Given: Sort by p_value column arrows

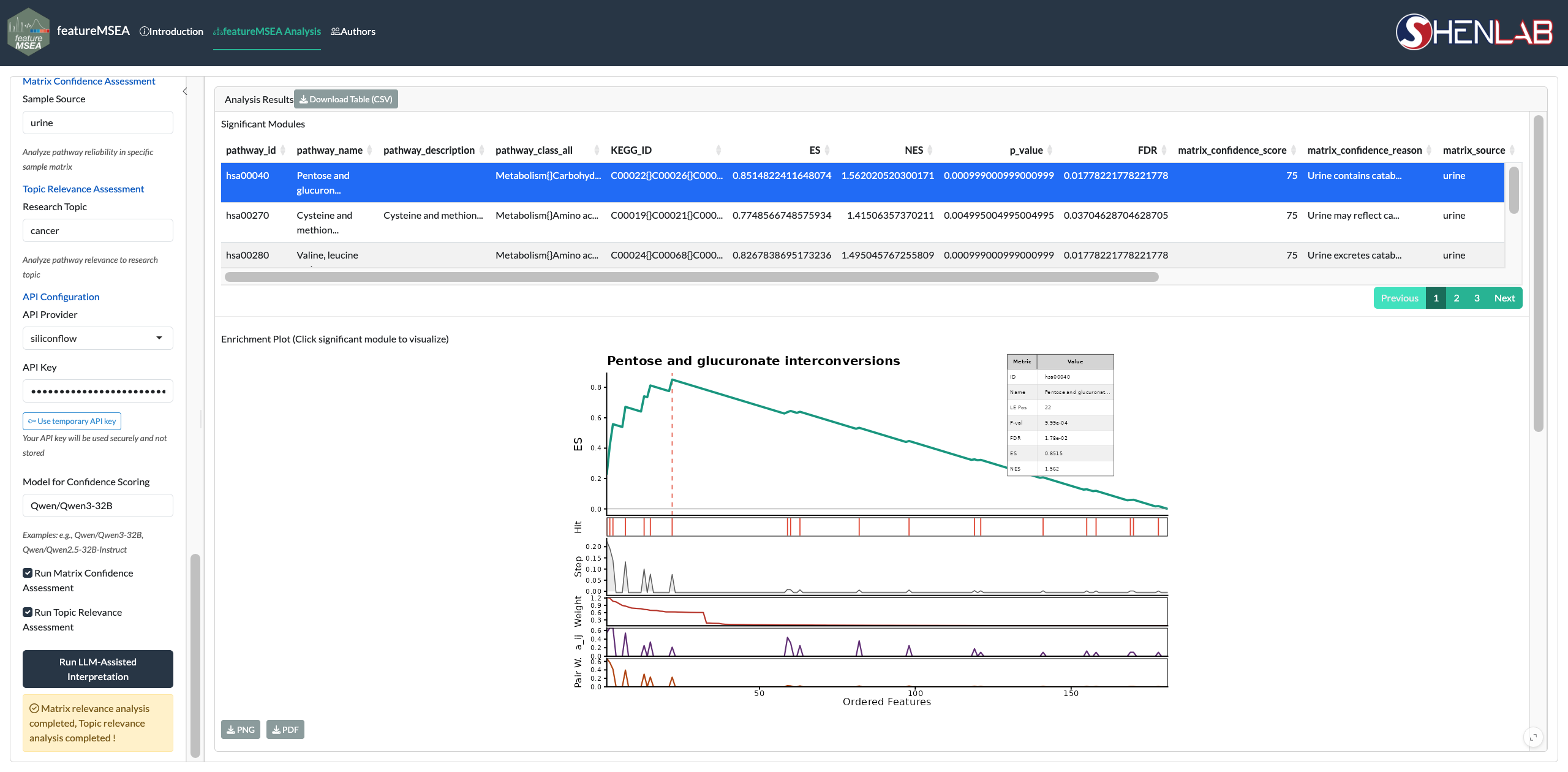Looking at the screenshot, I should [1050, 150].
